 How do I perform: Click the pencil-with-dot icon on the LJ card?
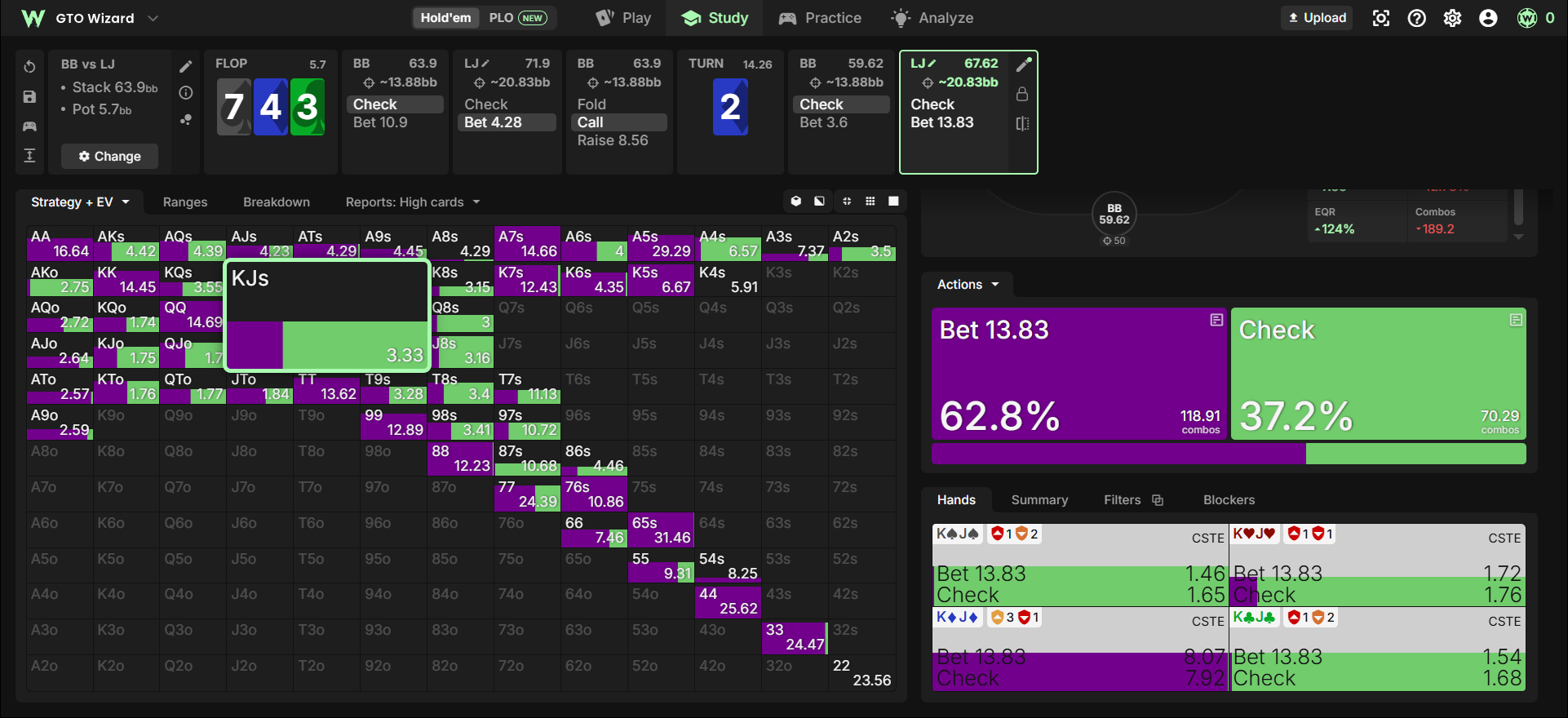1023,64
